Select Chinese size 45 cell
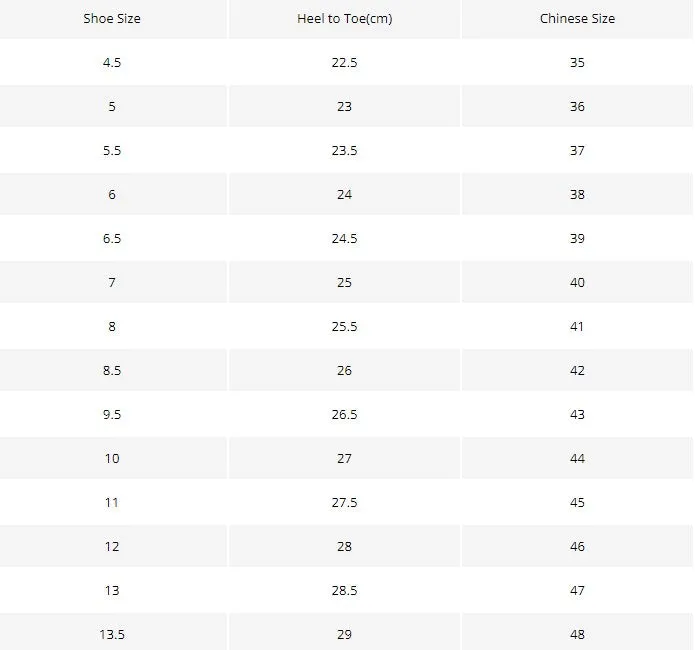The height and width of the screenshot is (650, 695). point(577,502)
